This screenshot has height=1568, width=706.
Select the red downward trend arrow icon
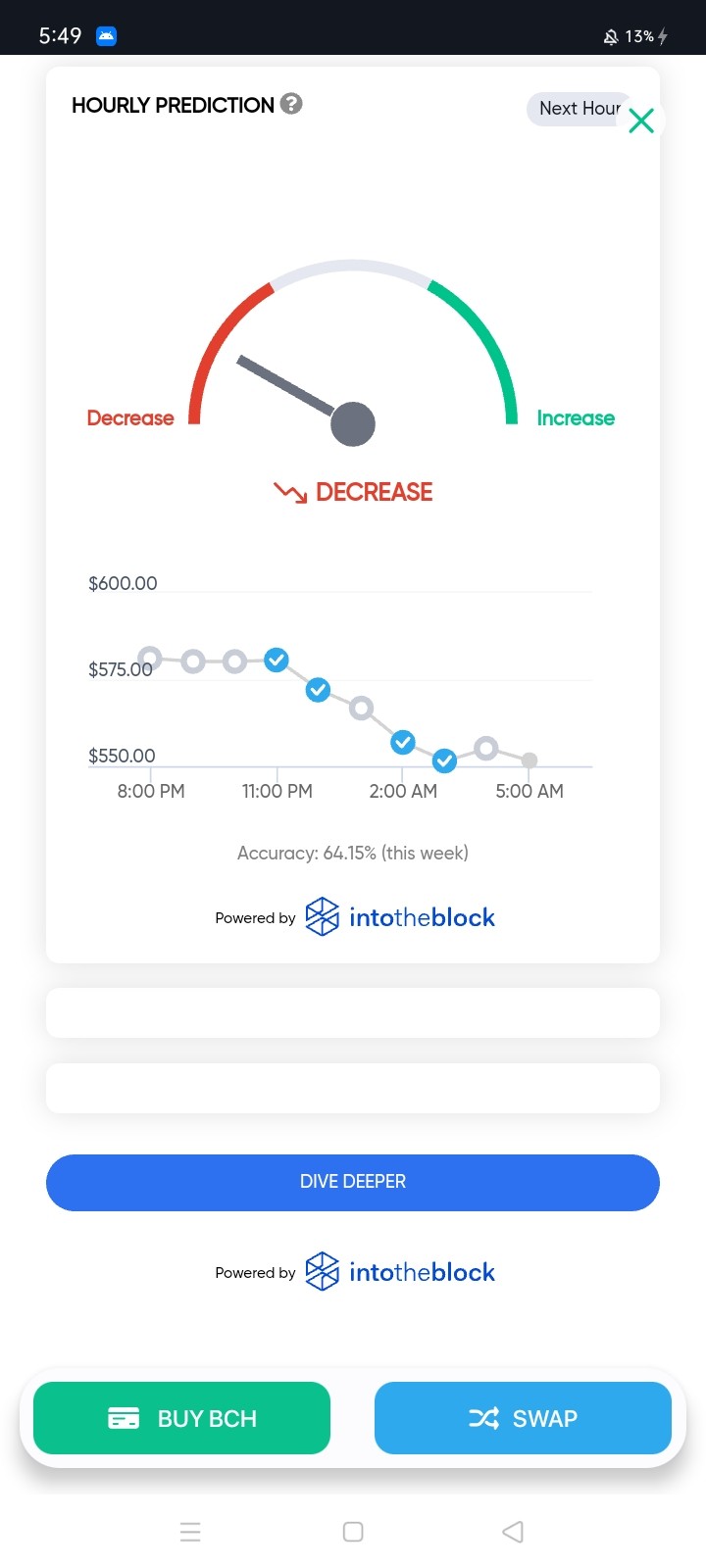[290, 492]
